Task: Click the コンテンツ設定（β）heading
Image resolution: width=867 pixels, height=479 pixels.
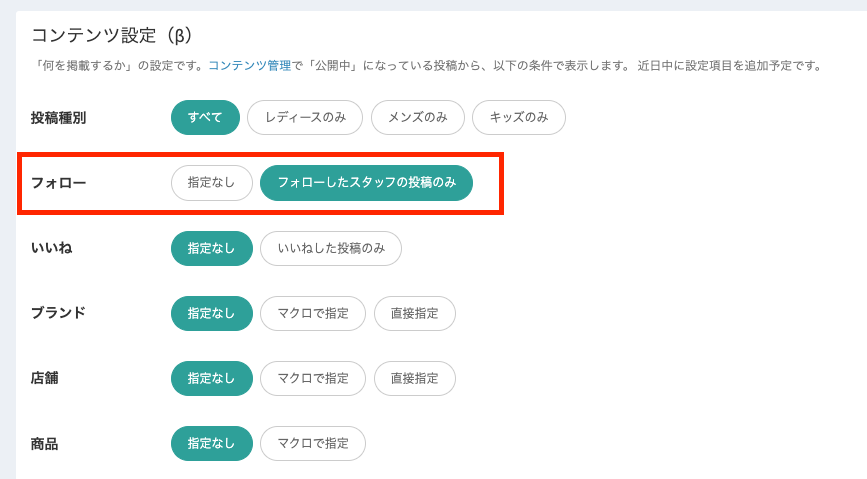Action: coord(112,36)
